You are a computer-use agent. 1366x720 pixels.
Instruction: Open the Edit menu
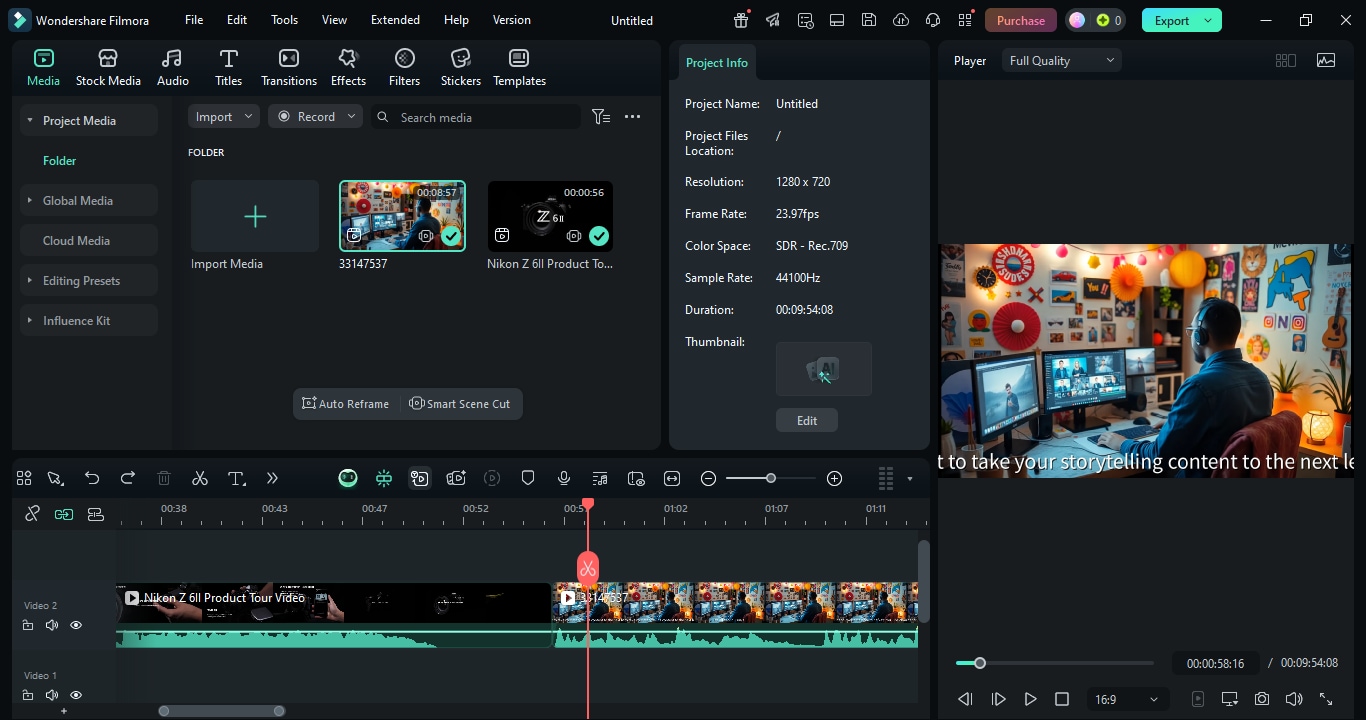[237, 20]
